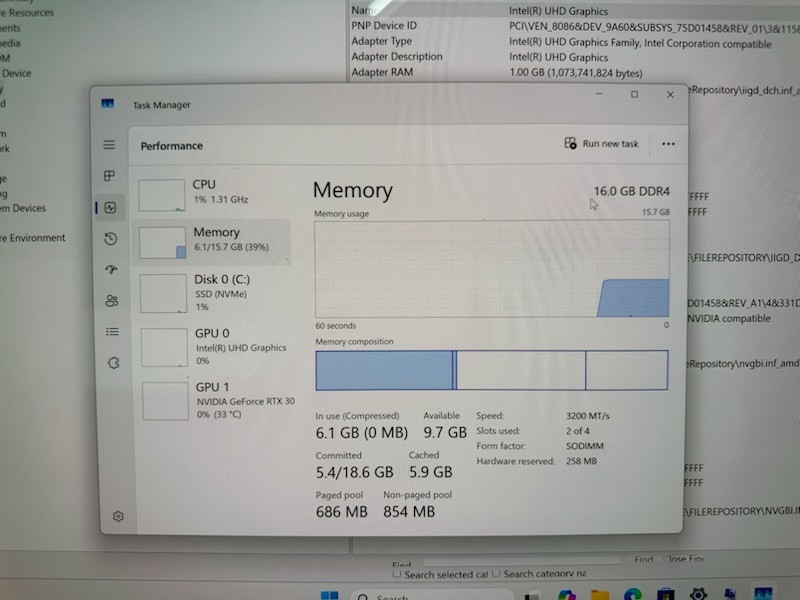Select the Disk 0 (C:) performance item
Image resolution: width=800 pixels, height=600 pixels.
coord(213,293)
